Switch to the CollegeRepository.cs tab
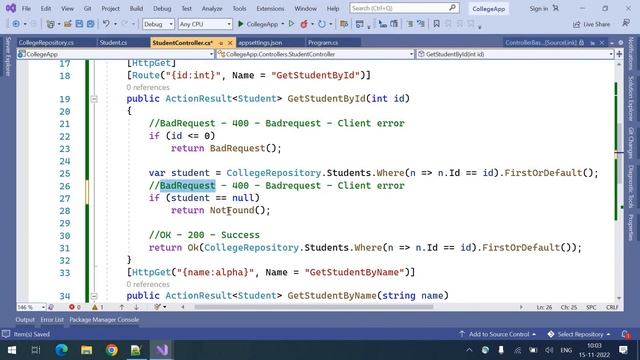Screen dimensions: 640x360 [x=46, y=42]
